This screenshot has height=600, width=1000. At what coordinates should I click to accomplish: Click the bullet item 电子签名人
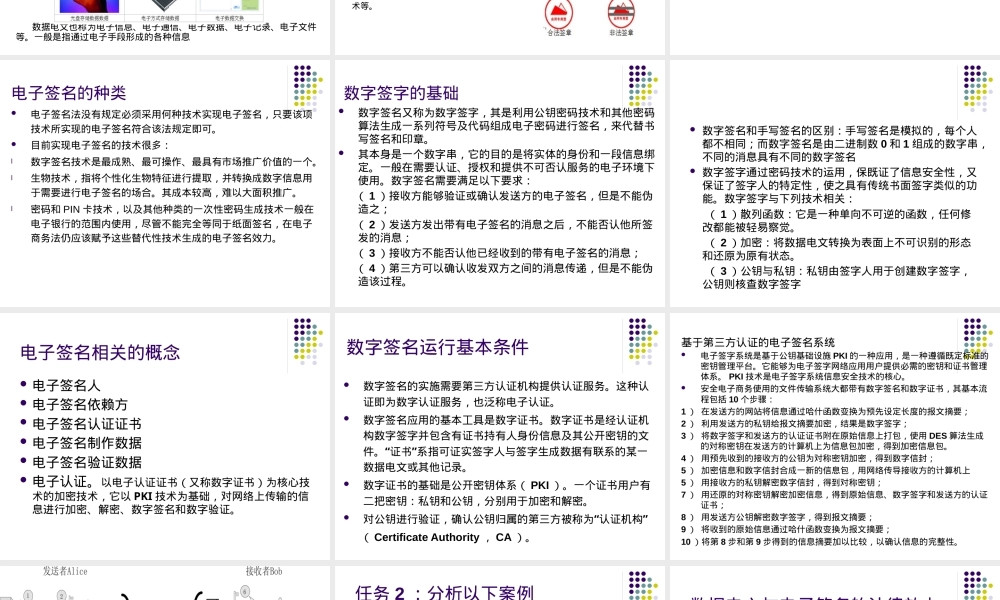pyautogui.click(x=66, y=386)
